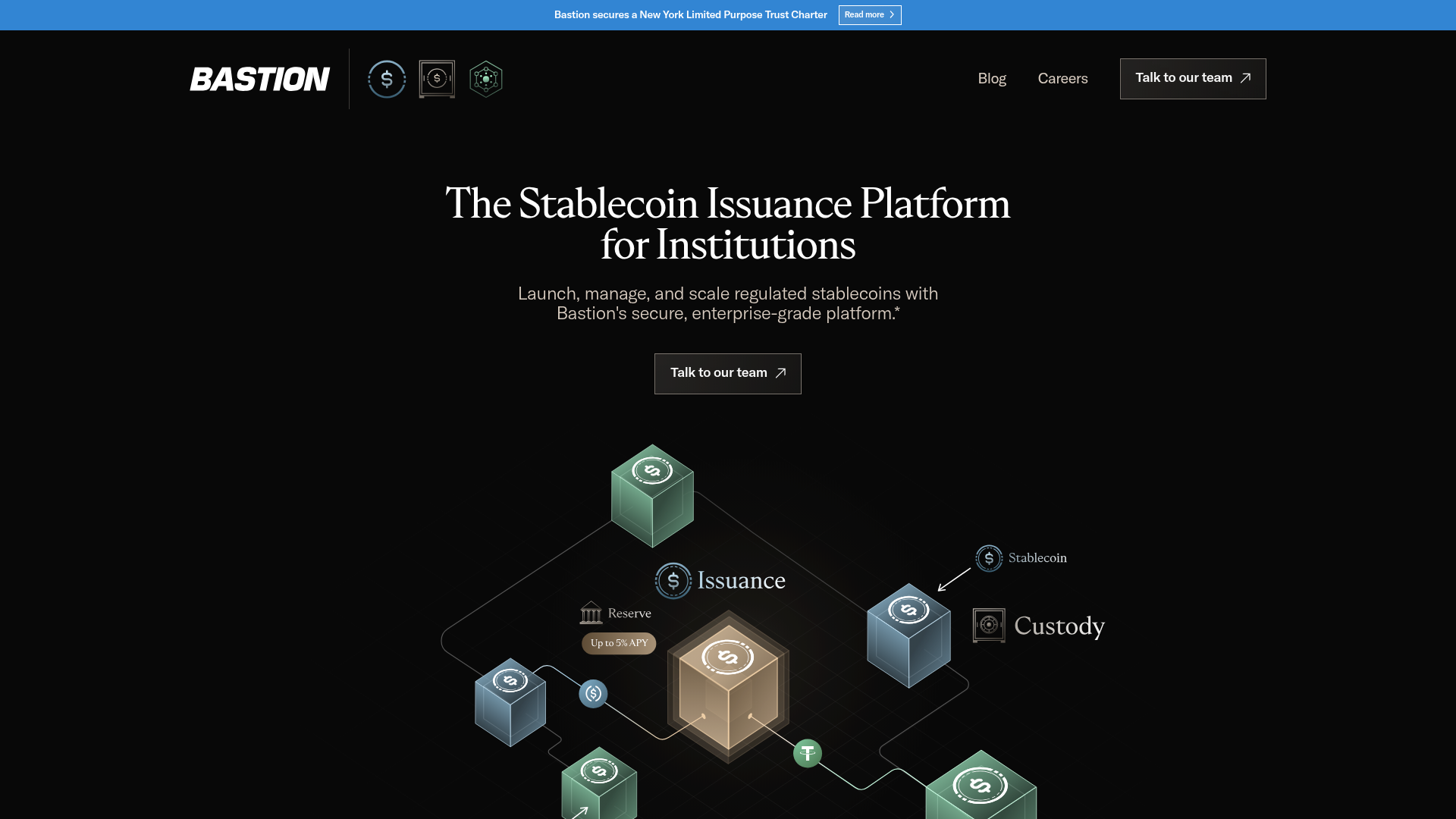Click the Custody safe icon in diagram

(989, 626)
